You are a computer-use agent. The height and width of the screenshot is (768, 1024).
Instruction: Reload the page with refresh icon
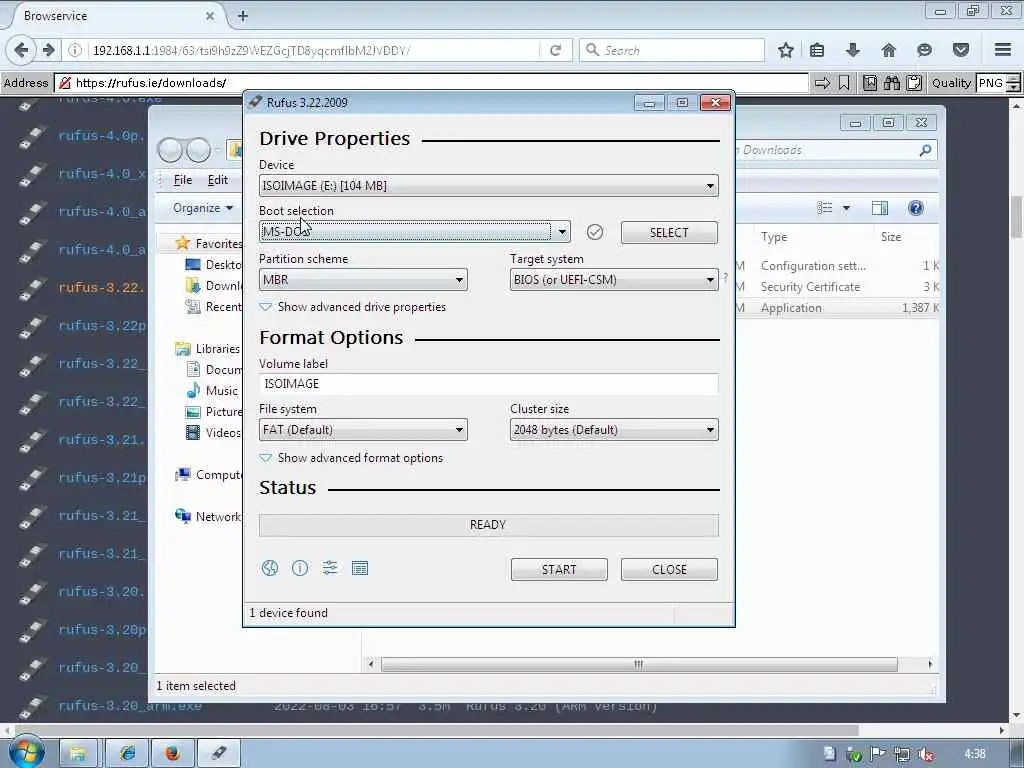click(x=556, y=50)
